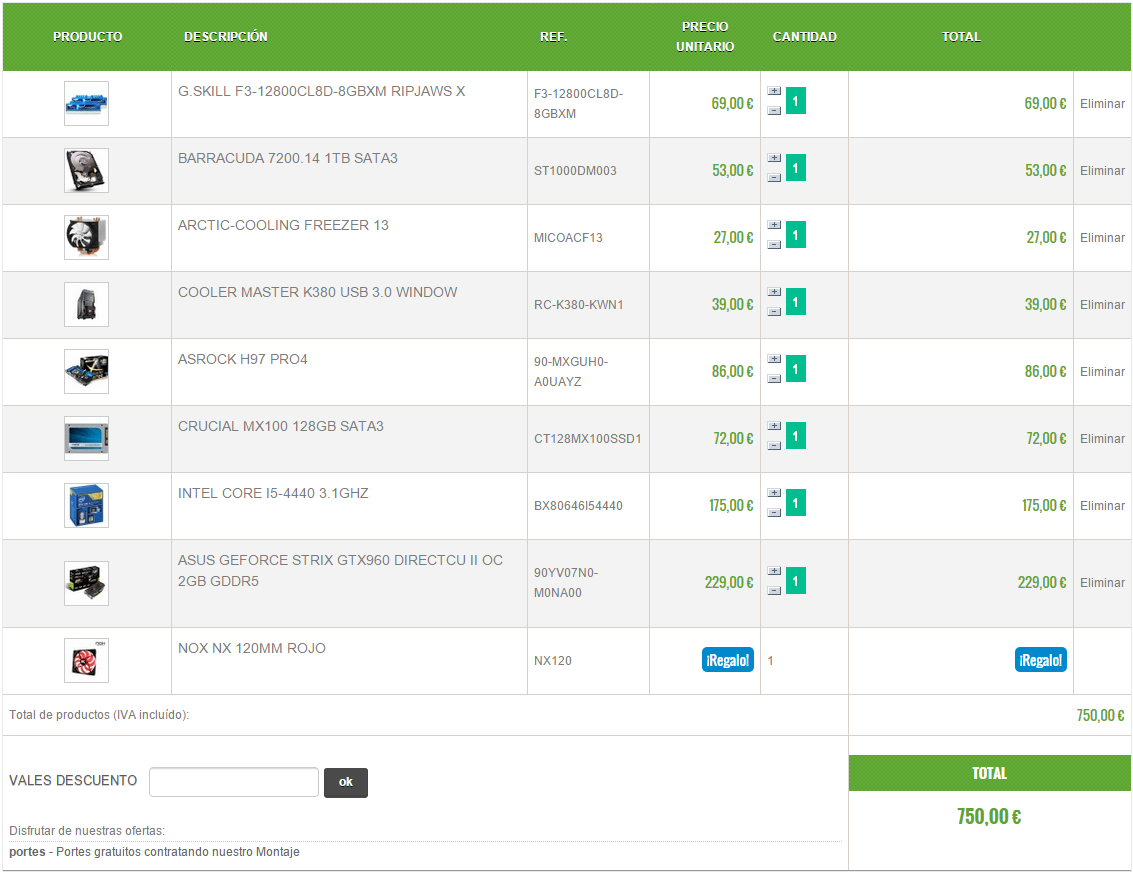Click the PRECIO UNITARIO column header
1133x875 pixels.
pos(705,37)
